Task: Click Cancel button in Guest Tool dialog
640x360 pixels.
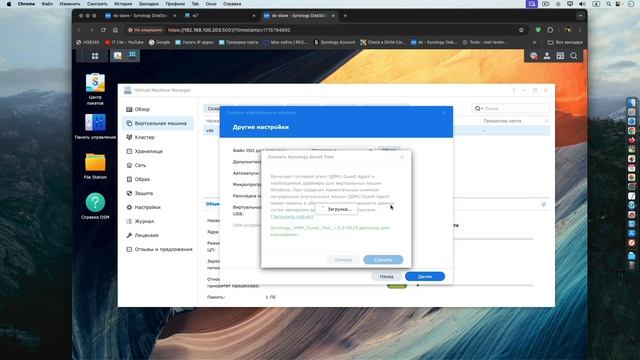Action: pyautogui.click(x=343, y=260)
